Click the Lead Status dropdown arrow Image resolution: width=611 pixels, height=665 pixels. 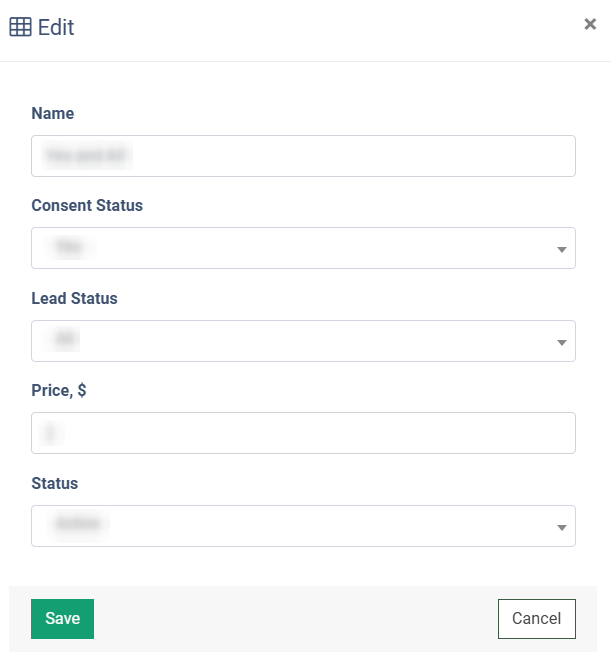(x=561, y=343)
